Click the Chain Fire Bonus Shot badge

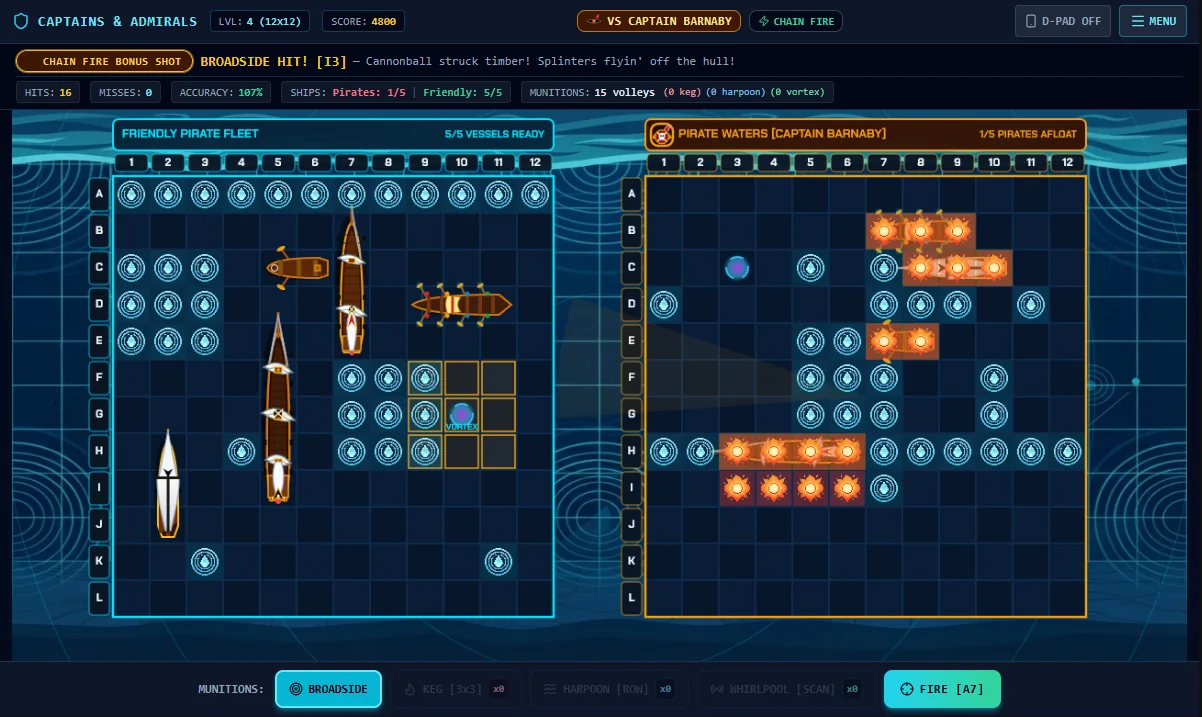click(104, 62)
